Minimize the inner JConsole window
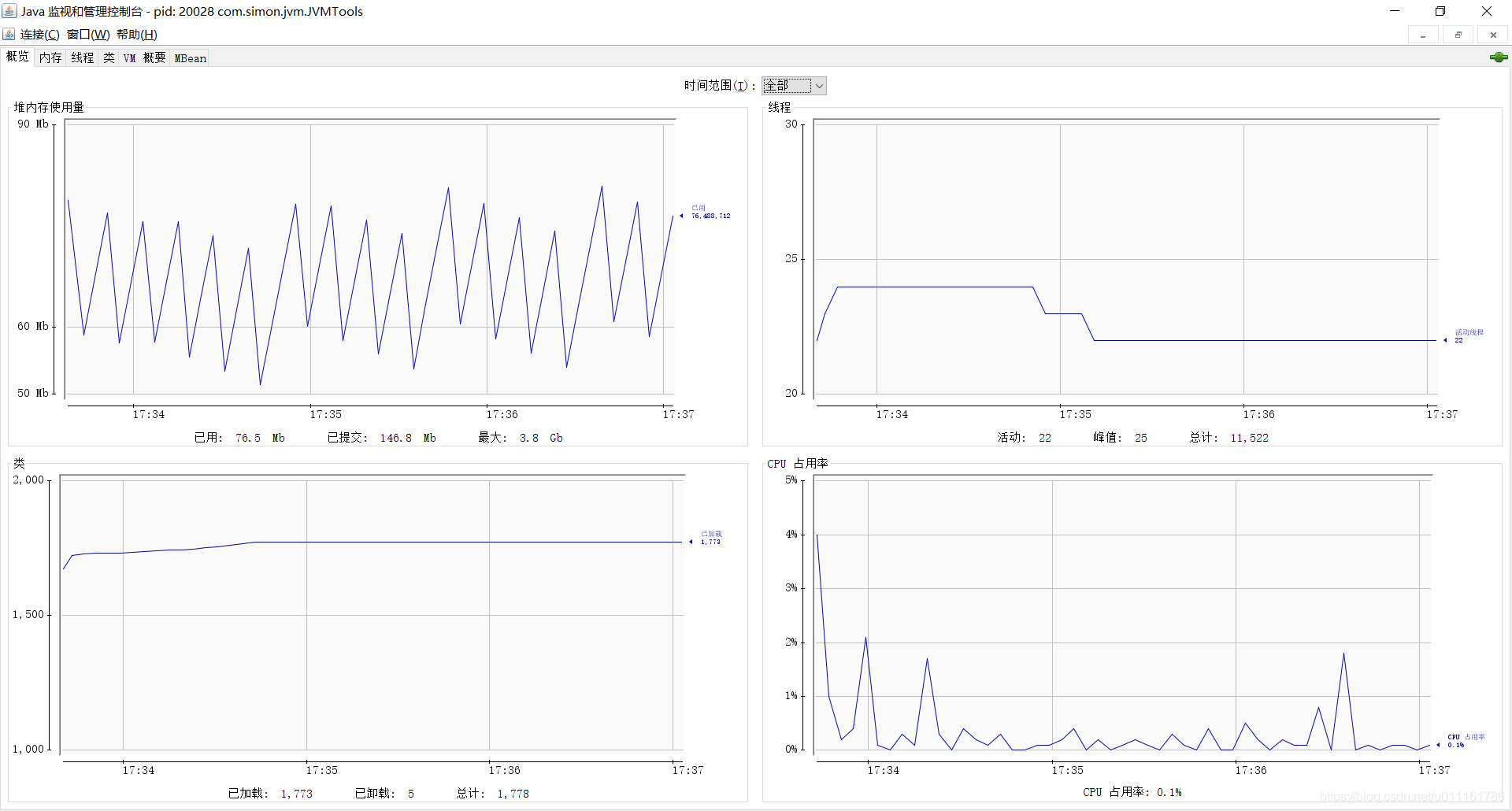The image size is (1512, 811). 1423,35
